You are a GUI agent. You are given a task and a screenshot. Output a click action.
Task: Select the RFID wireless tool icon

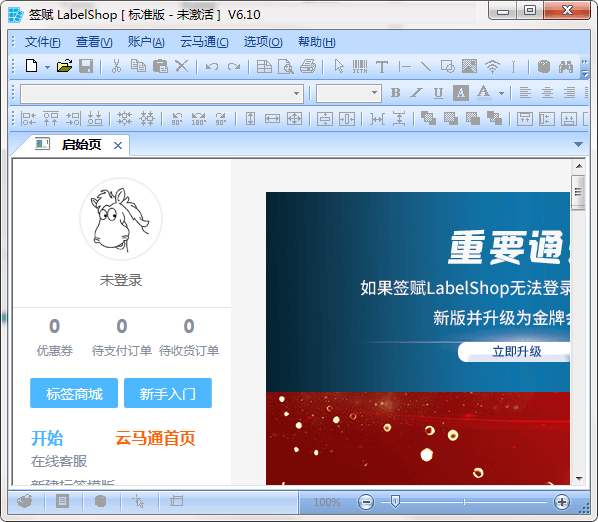[492, 67]
